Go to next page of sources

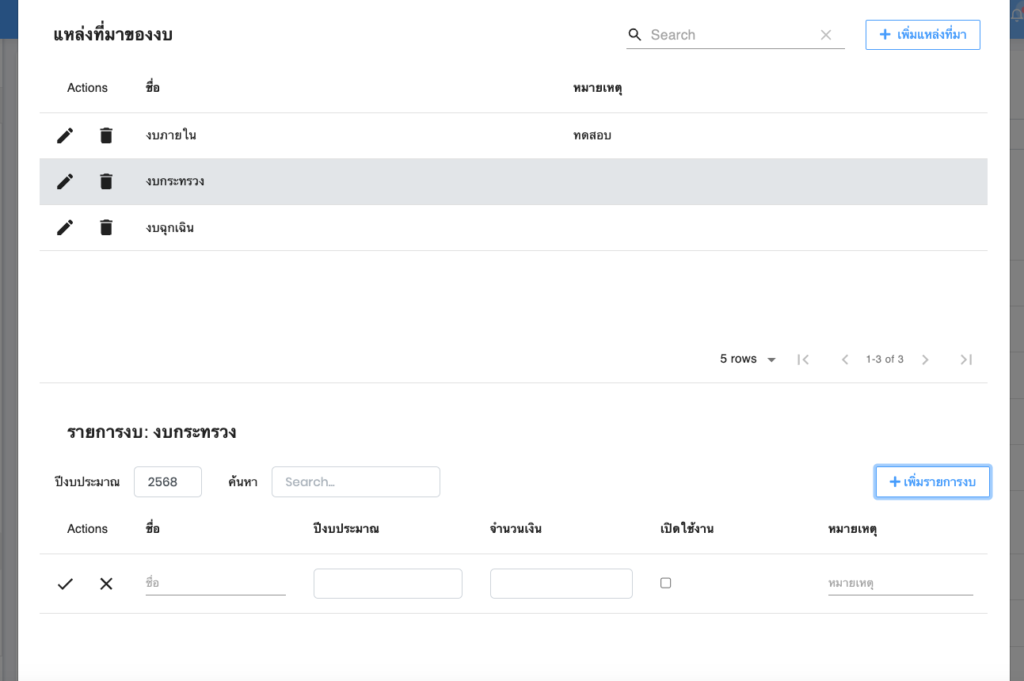pyautogui.click(x=925, y=359)
